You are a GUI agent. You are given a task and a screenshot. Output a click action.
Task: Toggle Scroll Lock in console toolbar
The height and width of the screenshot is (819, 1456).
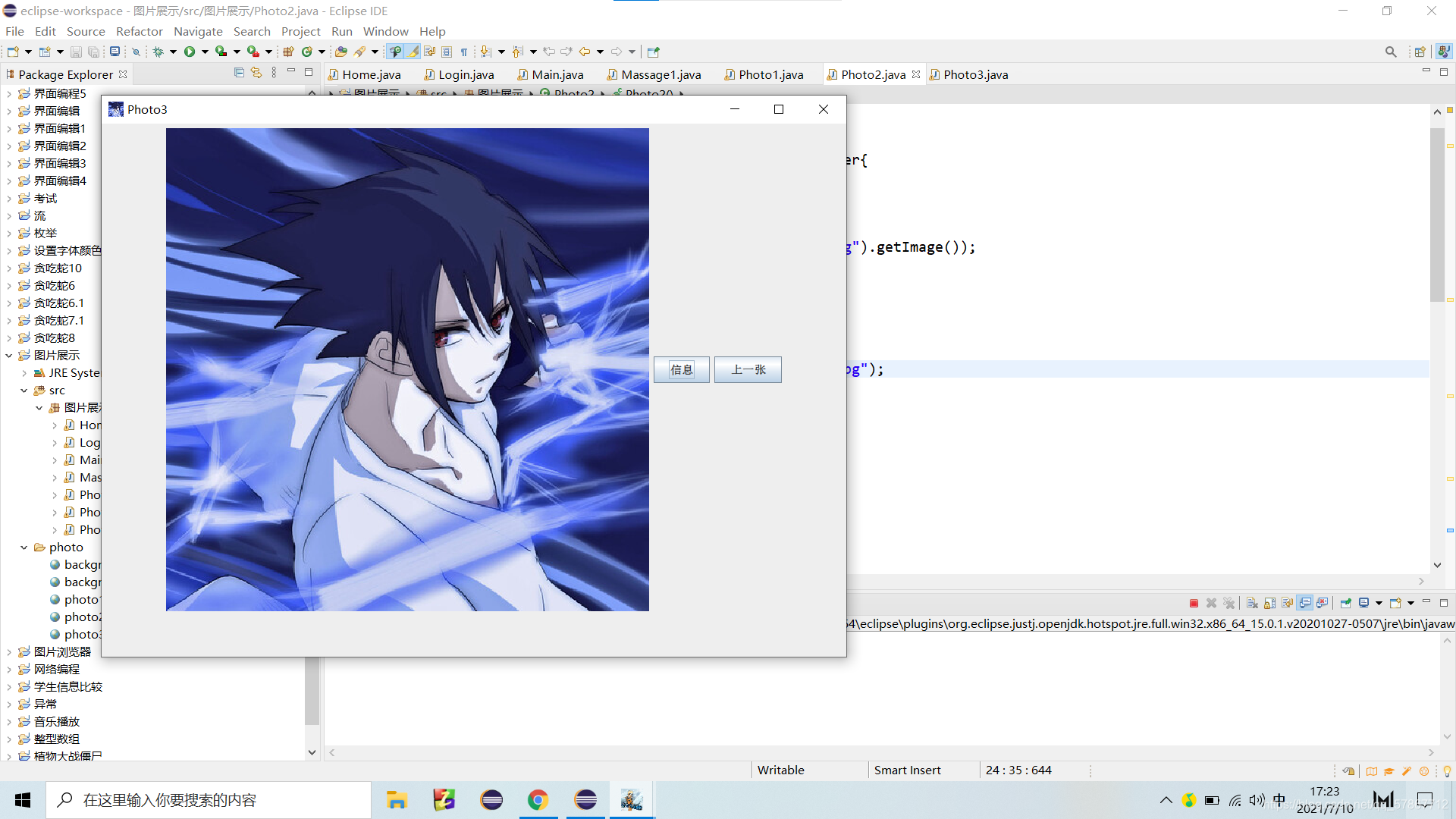[1269, 603]
